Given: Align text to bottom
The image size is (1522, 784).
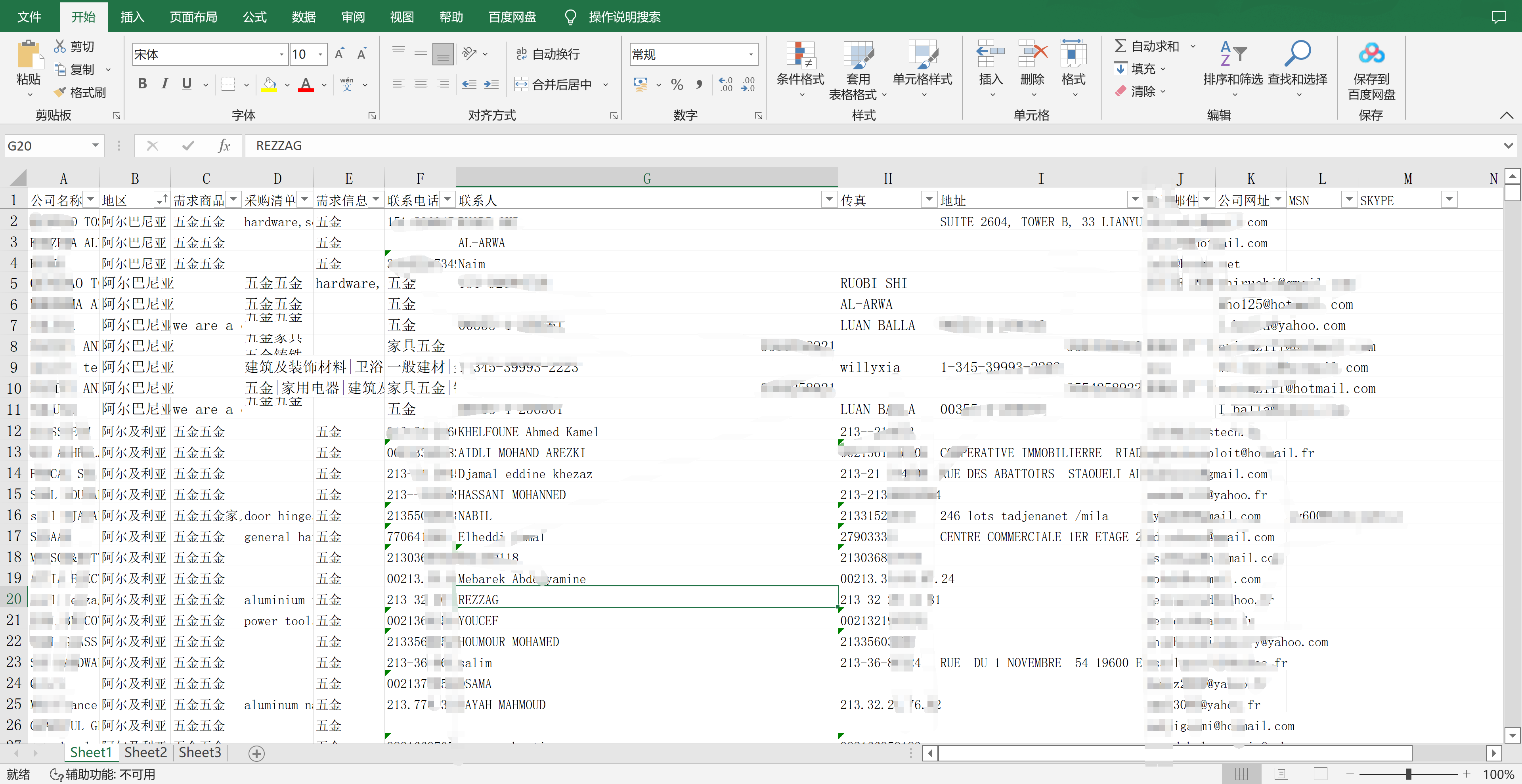Looking at the screenshot, I should coord(443,54).
